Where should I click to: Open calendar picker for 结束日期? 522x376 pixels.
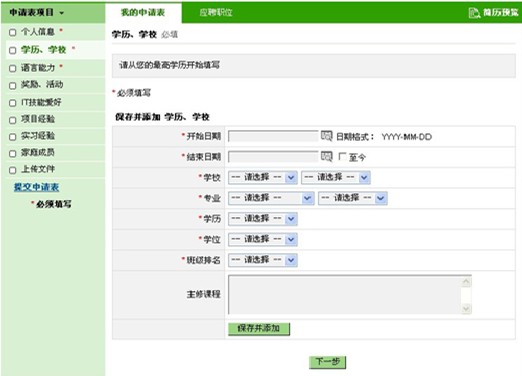click(326, 156)
